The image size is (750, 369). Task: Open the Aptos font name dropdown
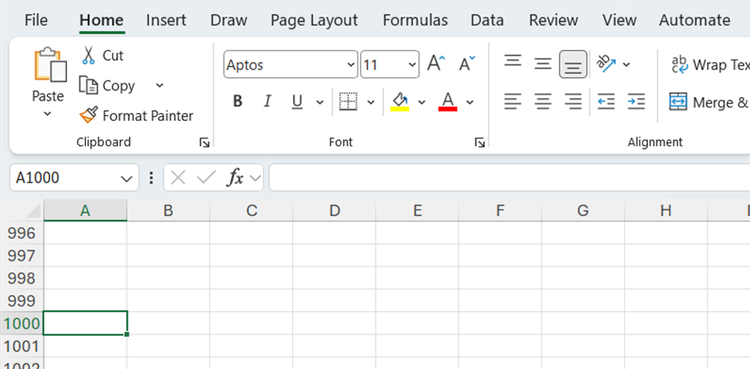[x=351, y=65]
